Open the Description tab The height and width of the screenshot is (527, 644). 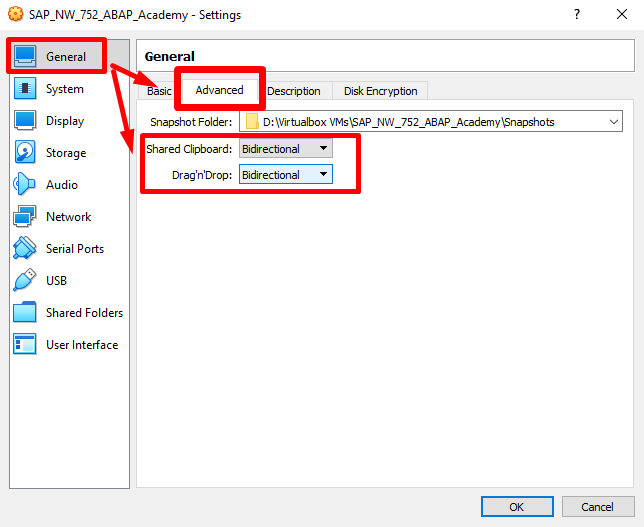point(294,91)
